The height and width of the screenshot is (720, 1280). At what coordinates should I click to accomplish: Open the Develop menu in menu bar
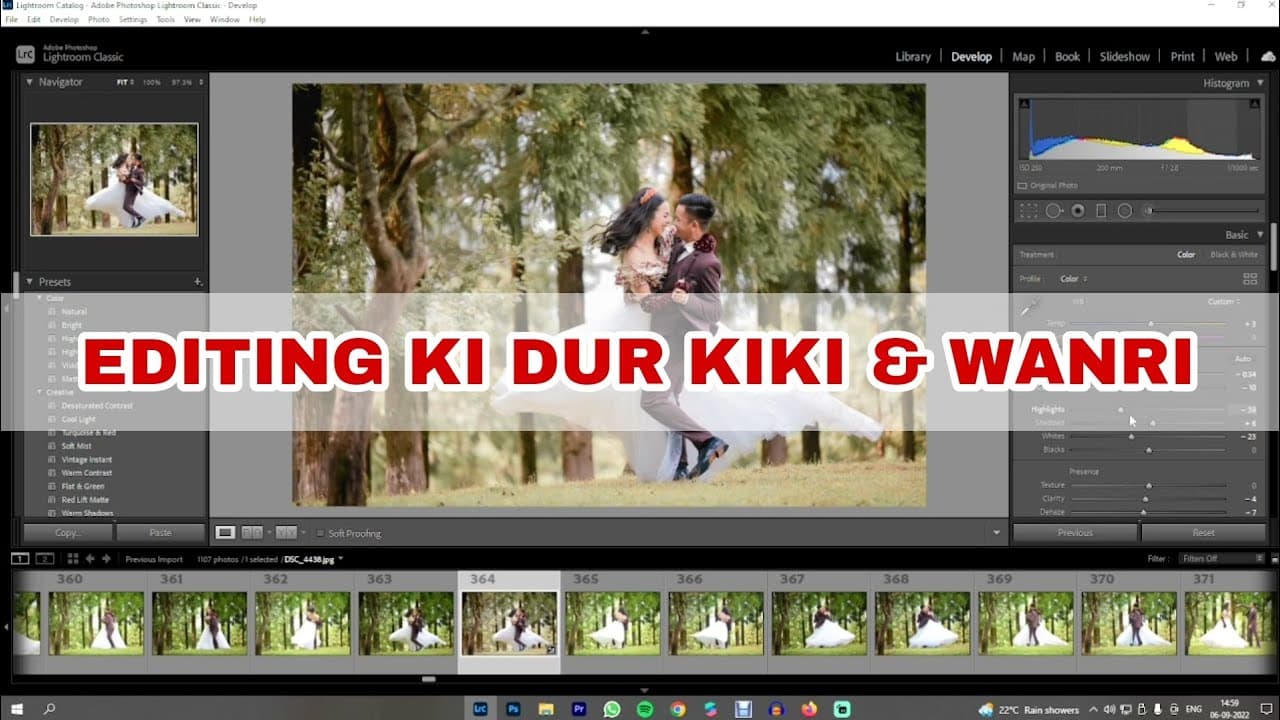[x=64, y=19]
